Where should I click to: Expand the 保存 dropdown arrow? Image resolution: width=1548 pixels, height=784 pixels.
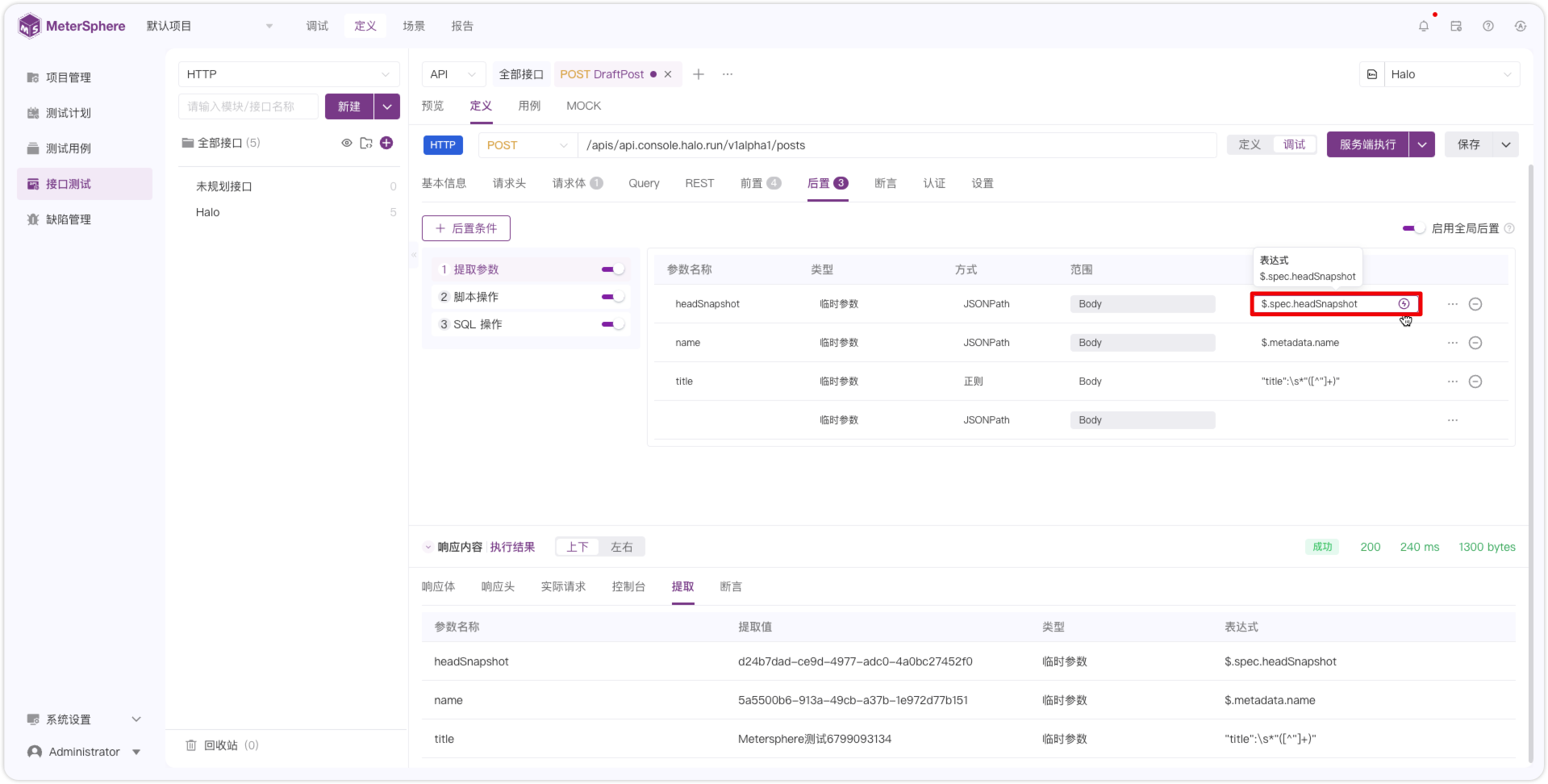(x=1506, y=144)
